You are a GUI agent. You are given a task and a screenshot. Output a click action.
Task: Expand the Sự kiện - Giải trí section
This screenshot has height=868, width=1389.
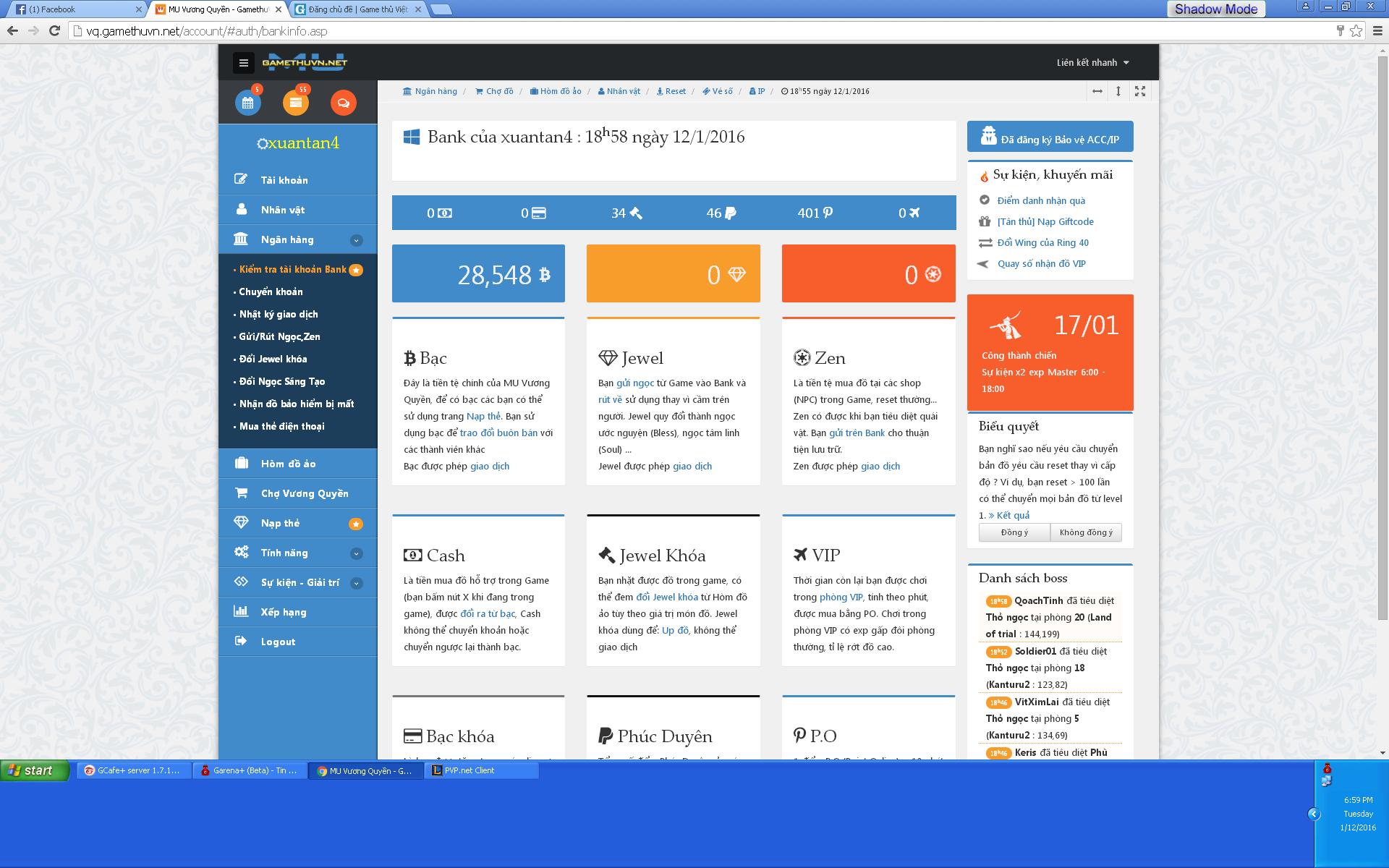click(356, 583)
